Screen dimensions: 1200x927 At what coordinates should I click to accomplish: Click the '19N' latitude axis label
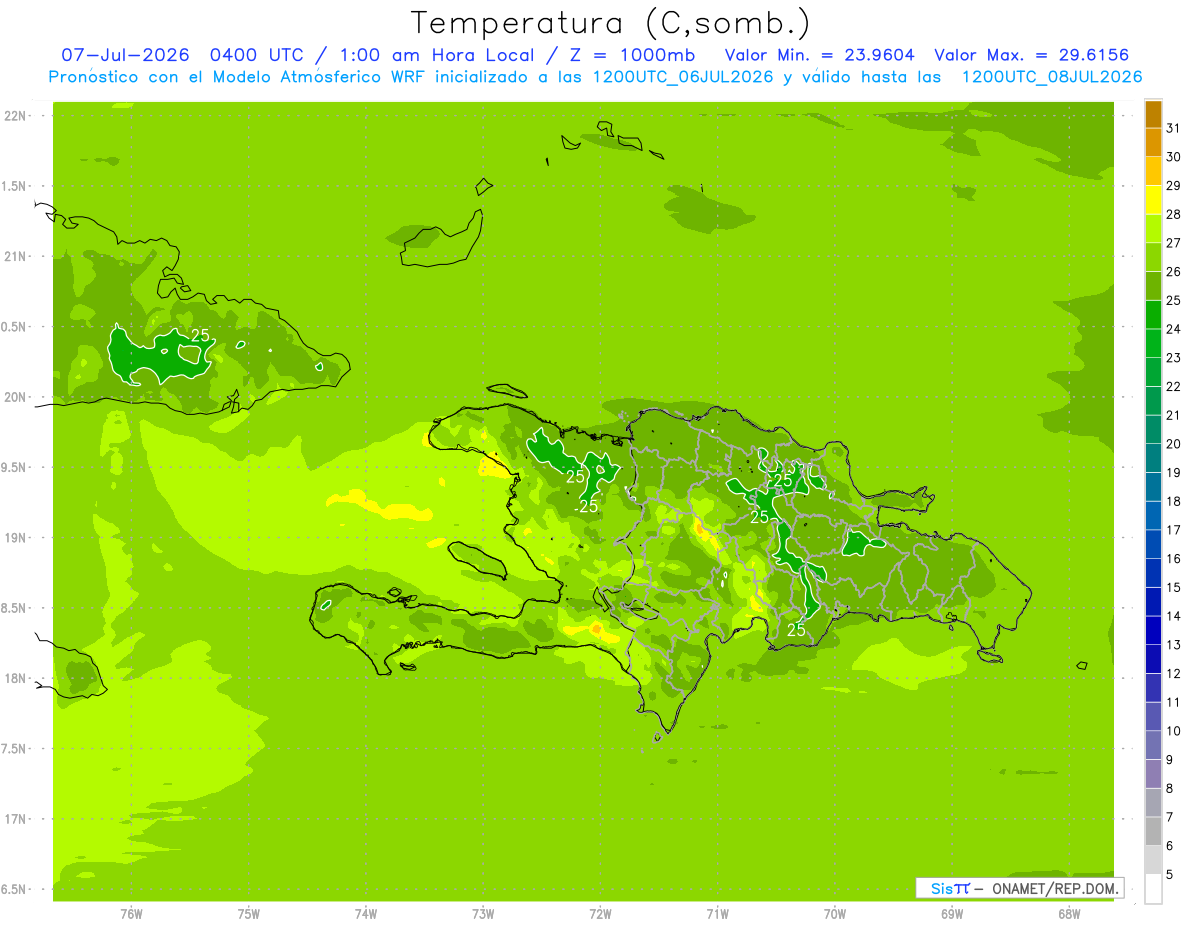pyautogui.click(x=16, y=538)
